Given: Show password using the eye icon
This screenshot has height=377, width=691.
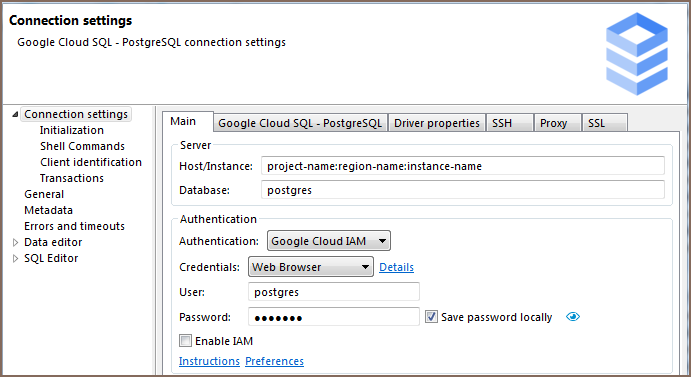Looking at the screenshot, I should click(573, 317).
